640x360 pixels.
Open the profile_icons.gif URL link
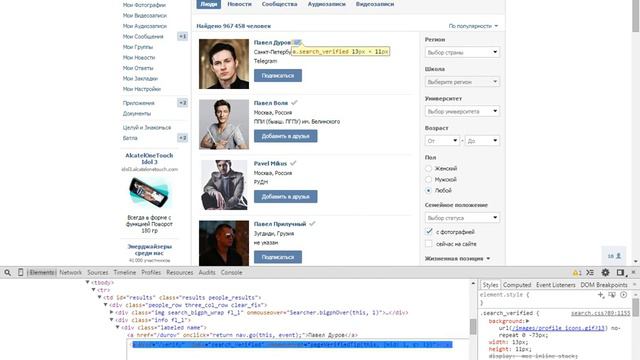coord(558,328)
